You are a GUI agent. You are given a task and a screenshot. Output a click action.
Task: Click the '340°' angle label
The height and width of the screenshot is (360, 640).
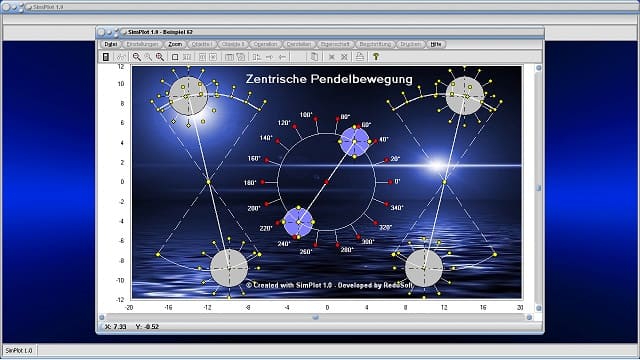397,208
